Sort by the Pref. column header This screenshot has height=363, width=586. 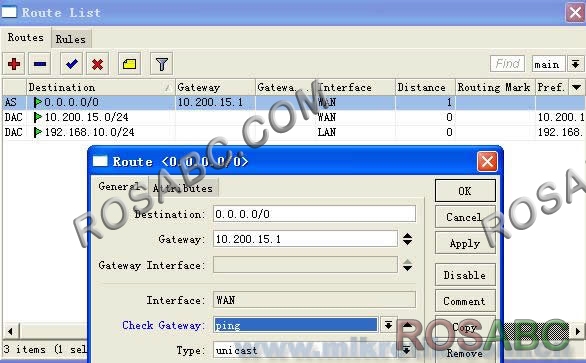pos(552,87)
